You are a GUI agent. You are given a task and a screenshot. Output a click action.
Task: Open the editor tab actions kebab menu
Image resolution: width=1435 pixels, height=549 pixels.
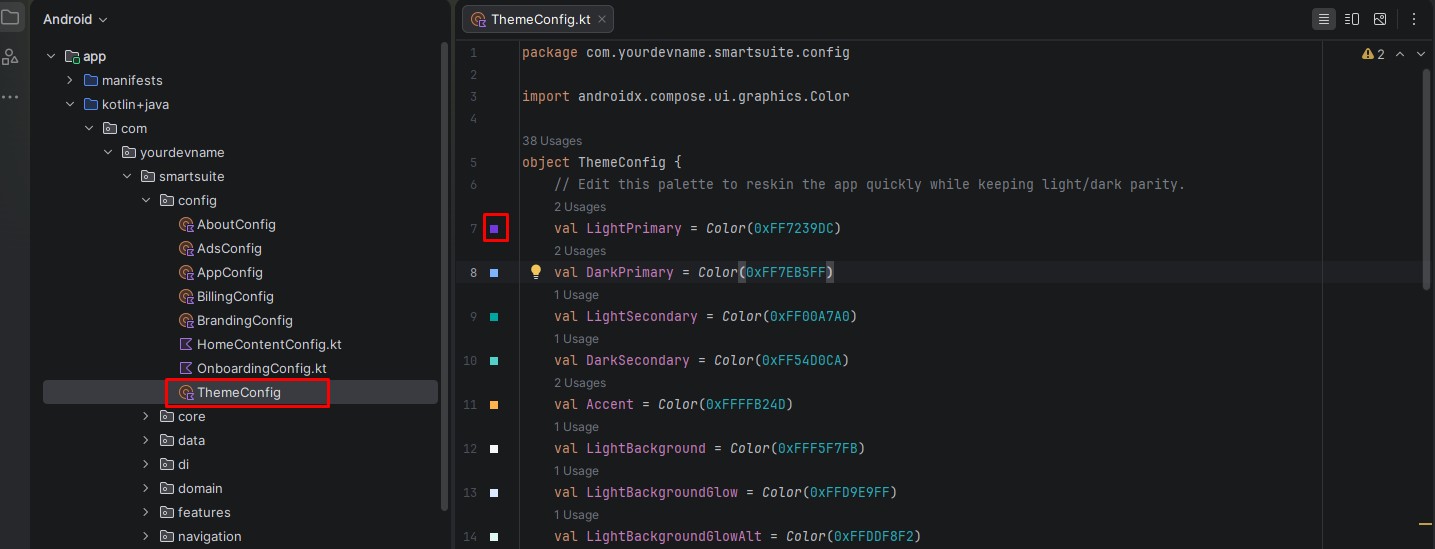click(1415, 19)
